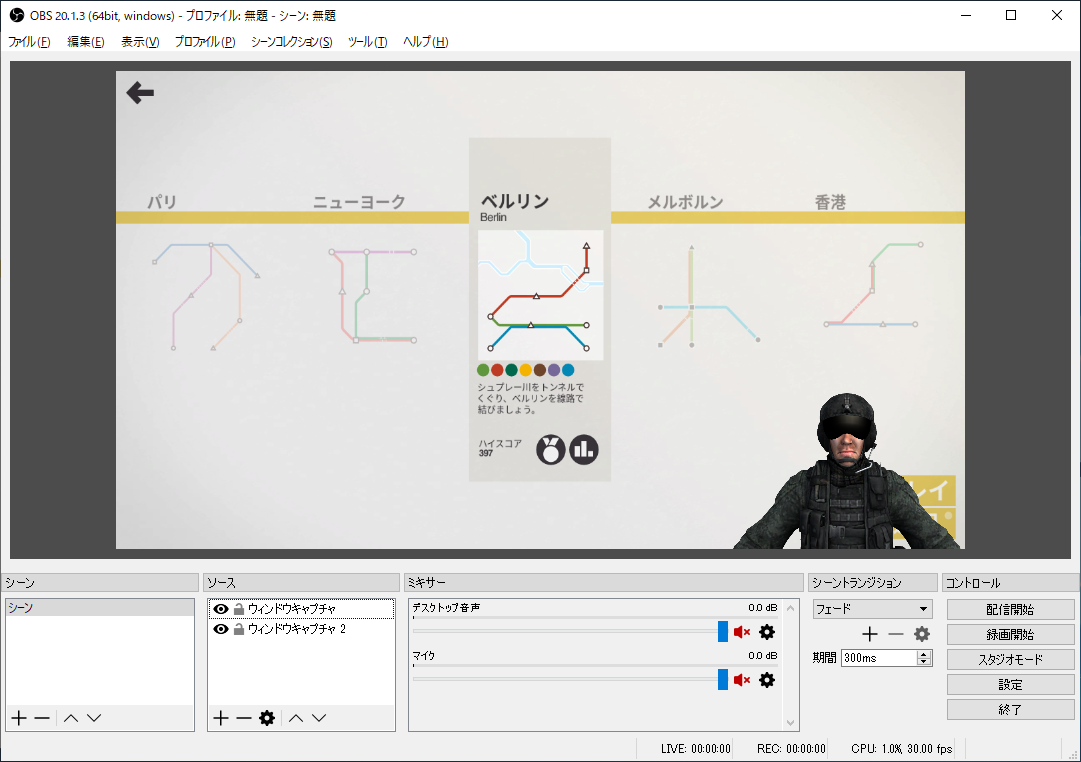Viewport: 1081px width, 762px height.
Task: Open 表示(V) menu
Action: click(140, 41)
